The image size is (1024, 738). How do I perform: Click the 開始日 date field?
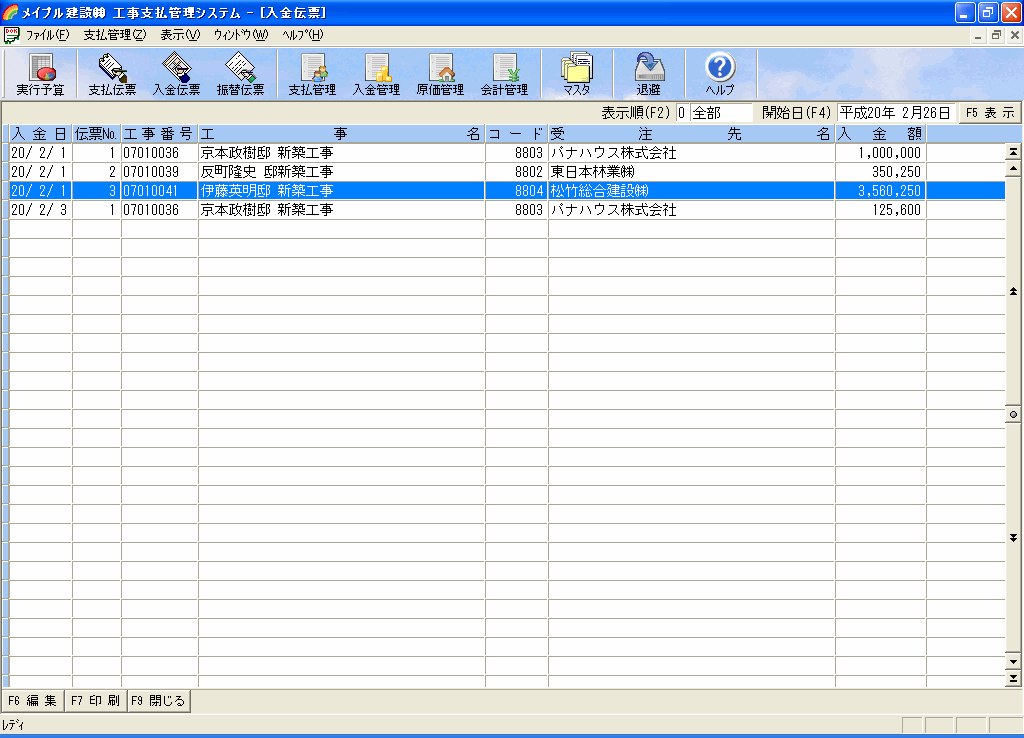[895, 113]
